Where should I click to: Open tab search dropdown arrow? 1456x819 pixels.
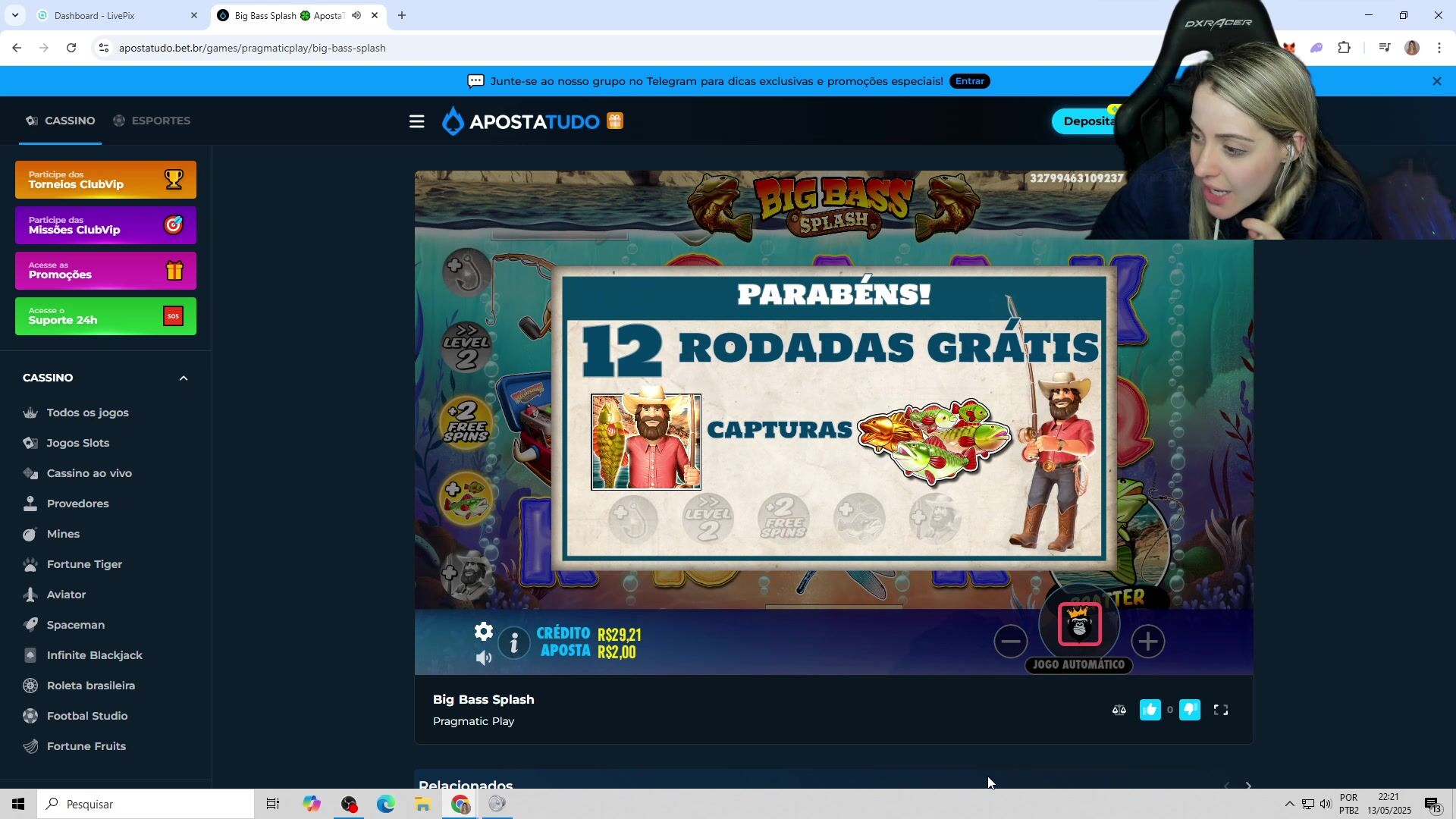(x=15, y=15)
